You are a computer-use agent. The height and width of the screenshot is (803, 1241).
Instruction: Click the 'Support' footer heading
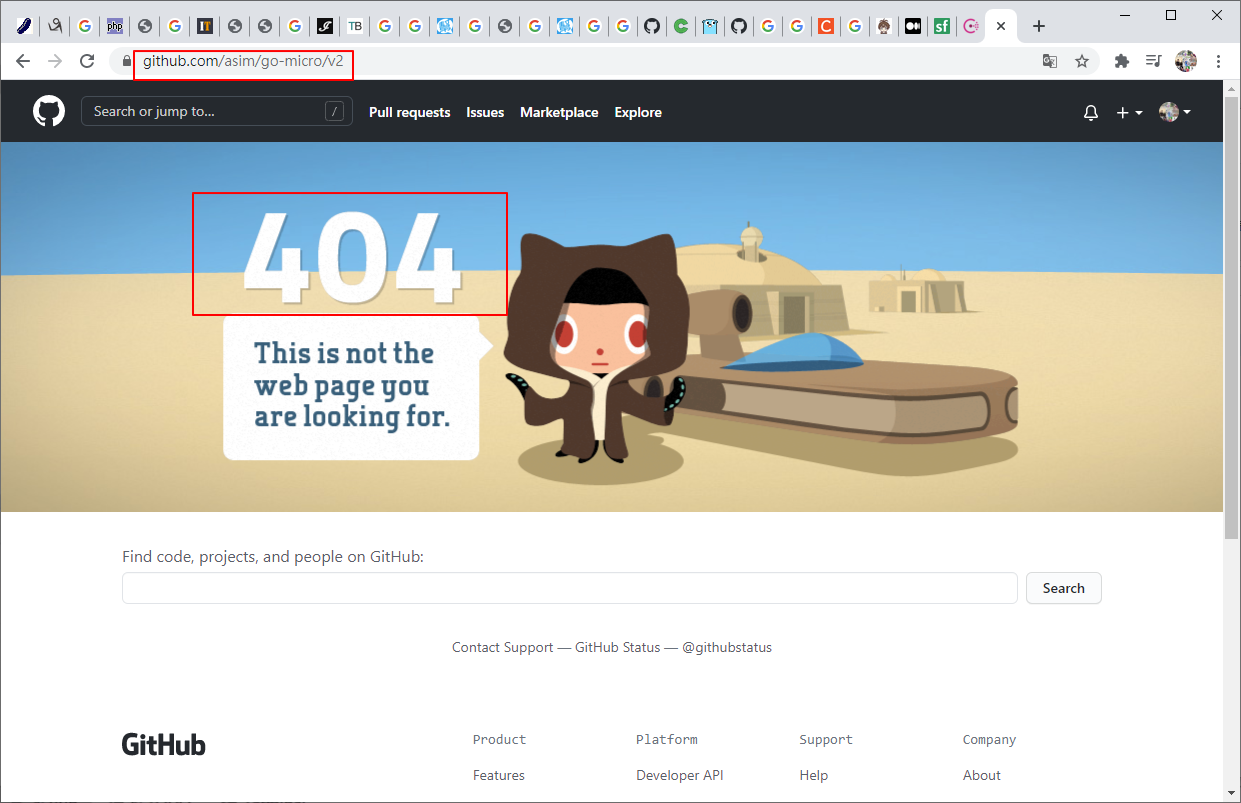[826, 740]
